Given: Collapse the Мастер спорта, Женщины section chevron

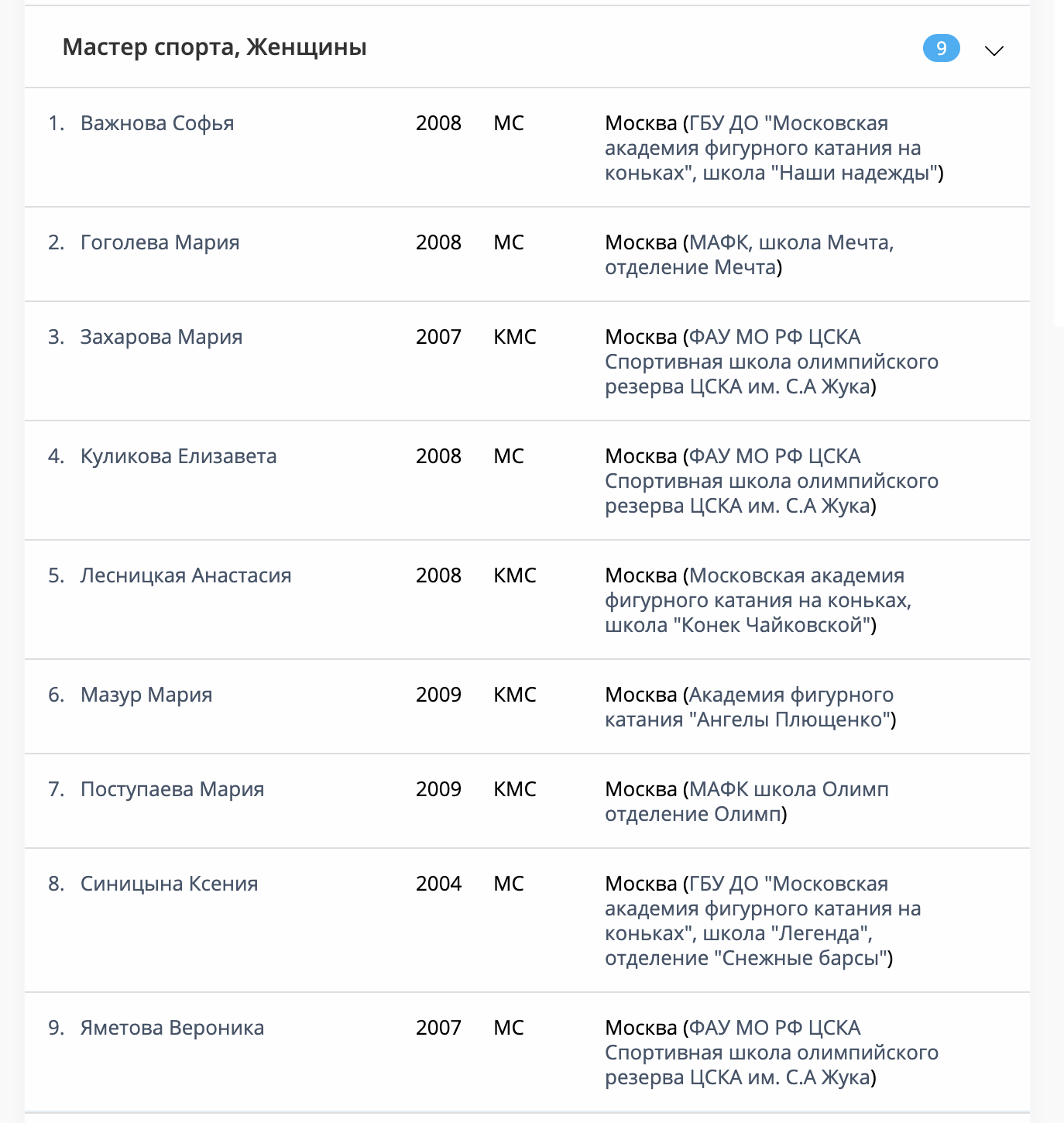Looking at the screenshot, I should 994,50.
